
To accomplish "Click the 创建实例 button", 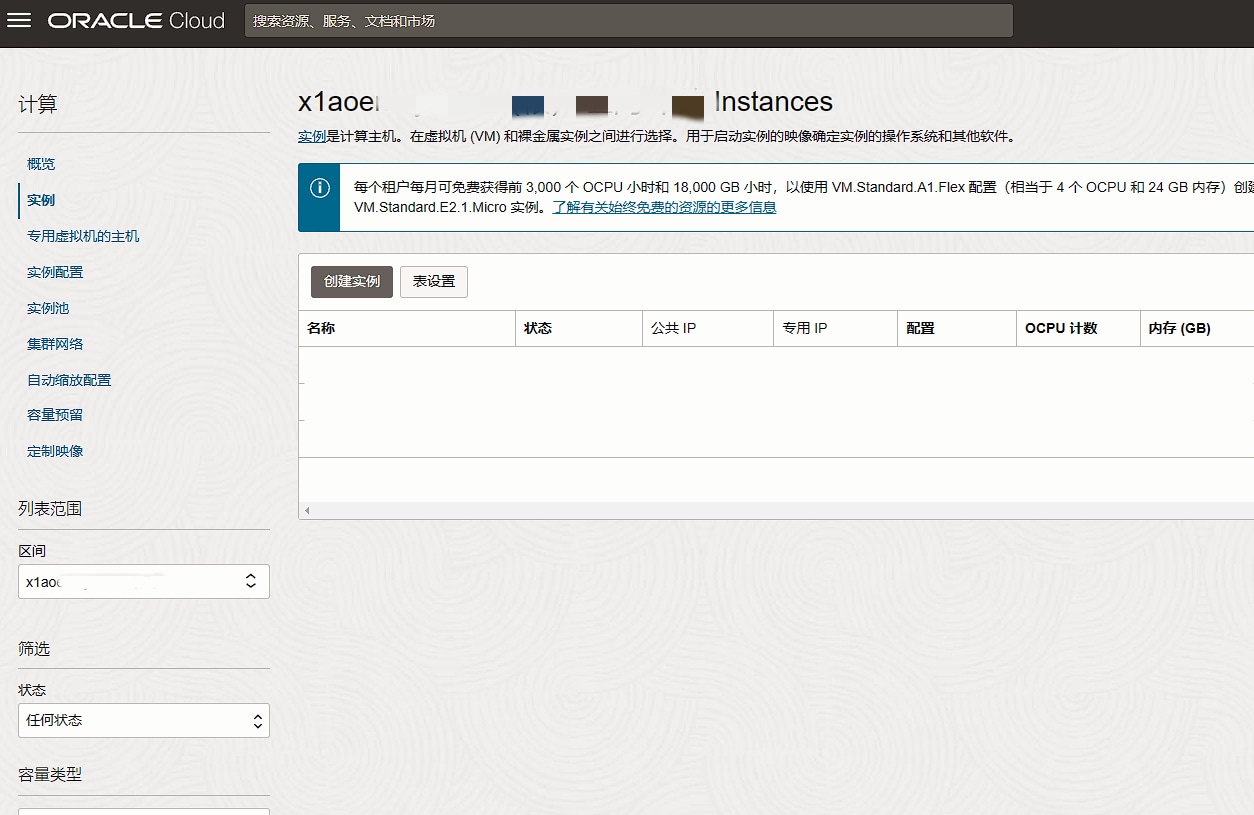I will click(352, 282).
